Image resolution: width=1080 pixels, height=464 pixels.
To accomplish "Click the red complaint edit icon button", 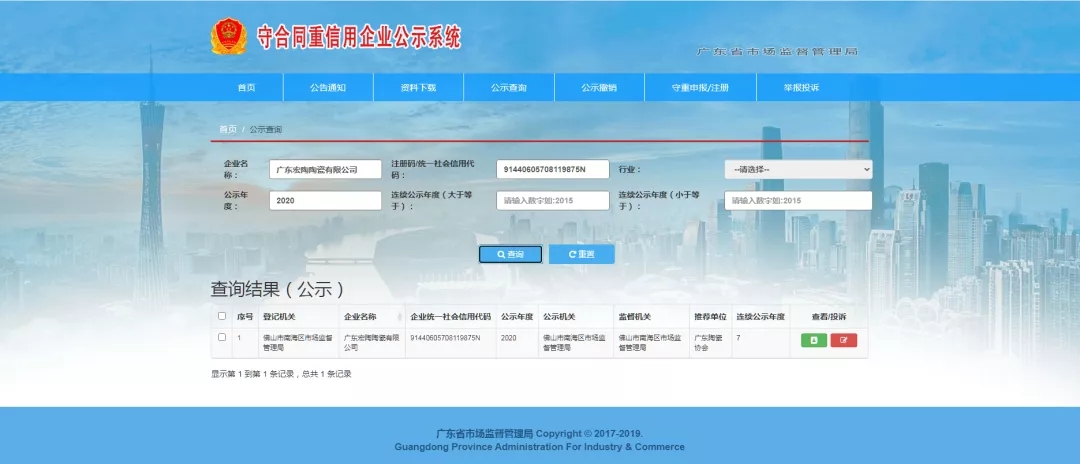I will click(844, 340).
